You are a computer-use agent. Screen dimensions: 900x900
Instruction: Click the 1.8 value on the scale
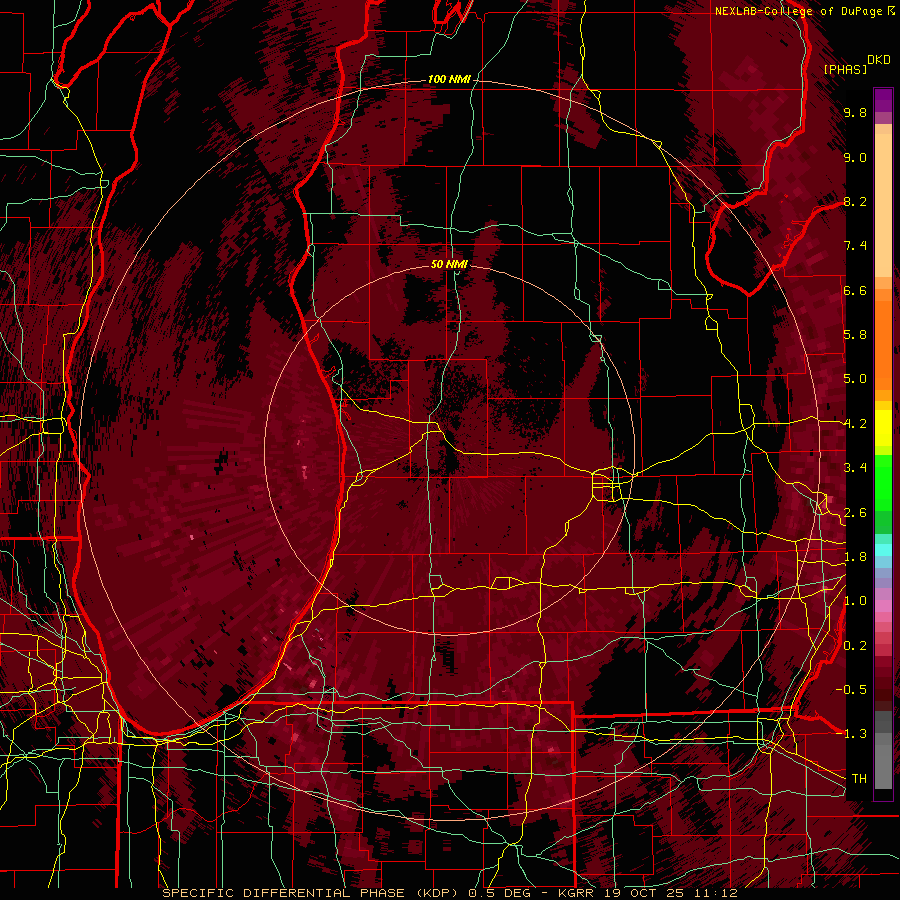[x=855, y=557]
